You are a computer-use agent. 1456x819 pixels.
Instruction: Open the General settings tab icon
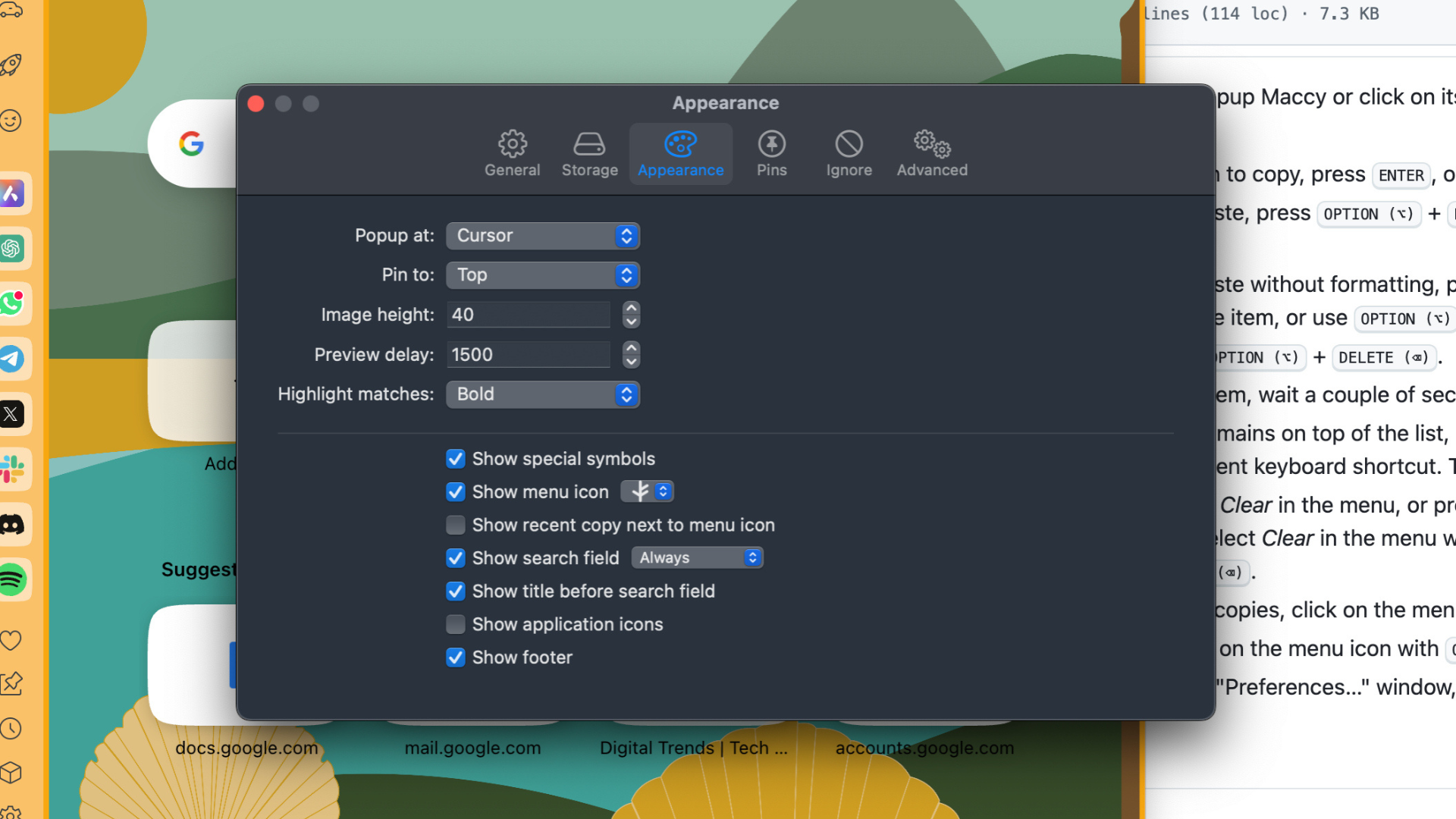click(x=513, y=152)
